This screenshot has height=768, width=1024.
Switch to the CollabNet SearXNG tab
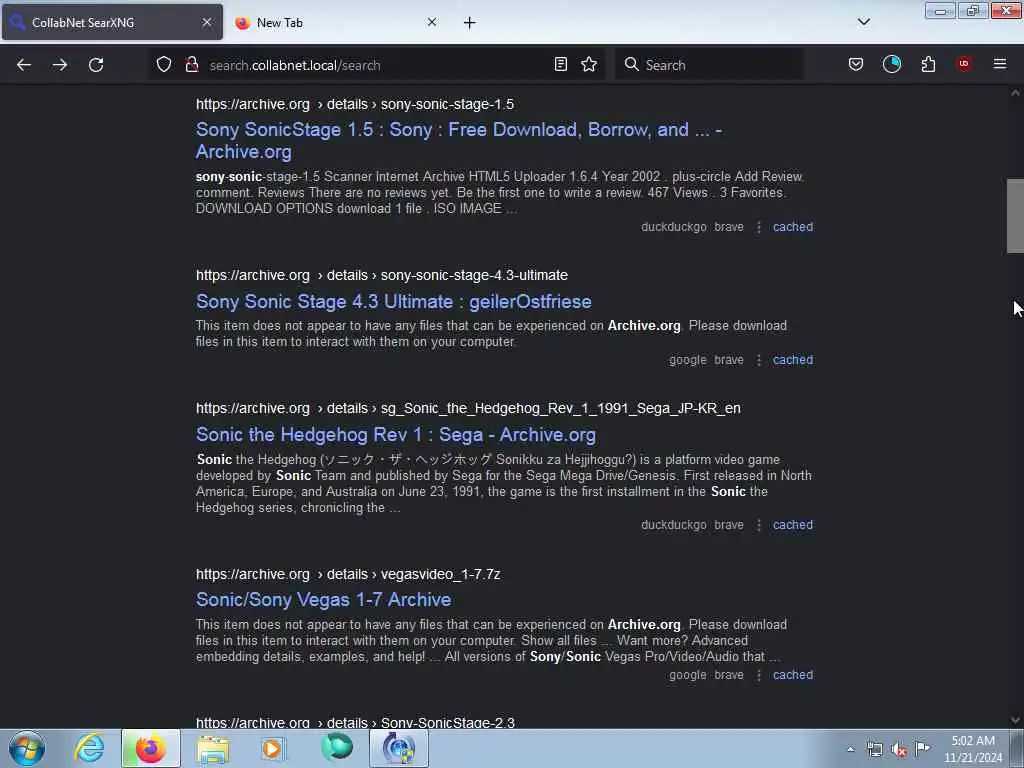pos(112,22)
